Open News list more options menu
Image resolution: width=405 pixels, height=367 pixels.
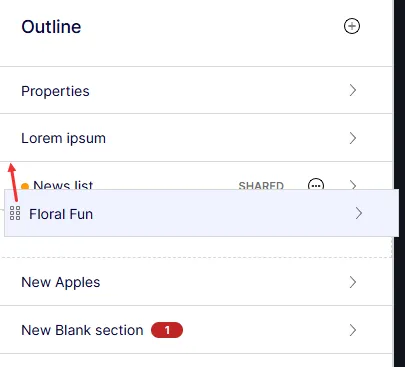316,184
